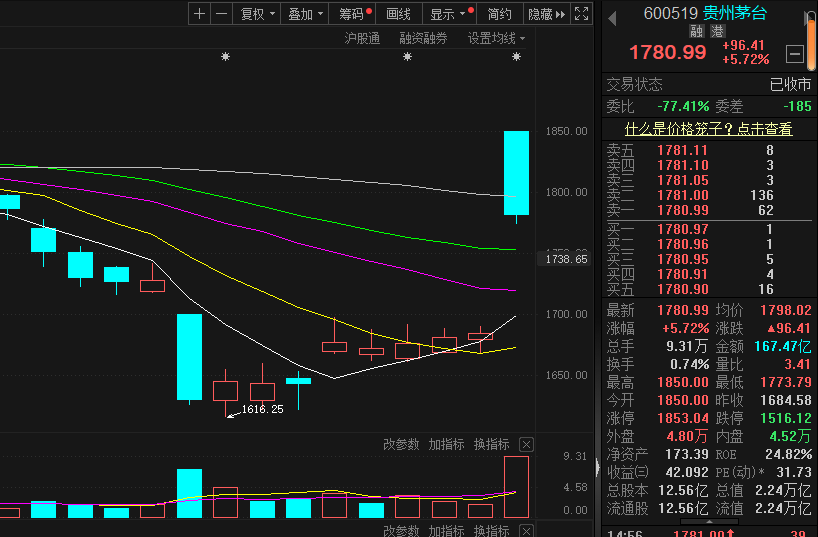Click the 融 margin badge
The width and height of the screenshot is (818, 537).
pyautogui.click(x=696, y=31)
